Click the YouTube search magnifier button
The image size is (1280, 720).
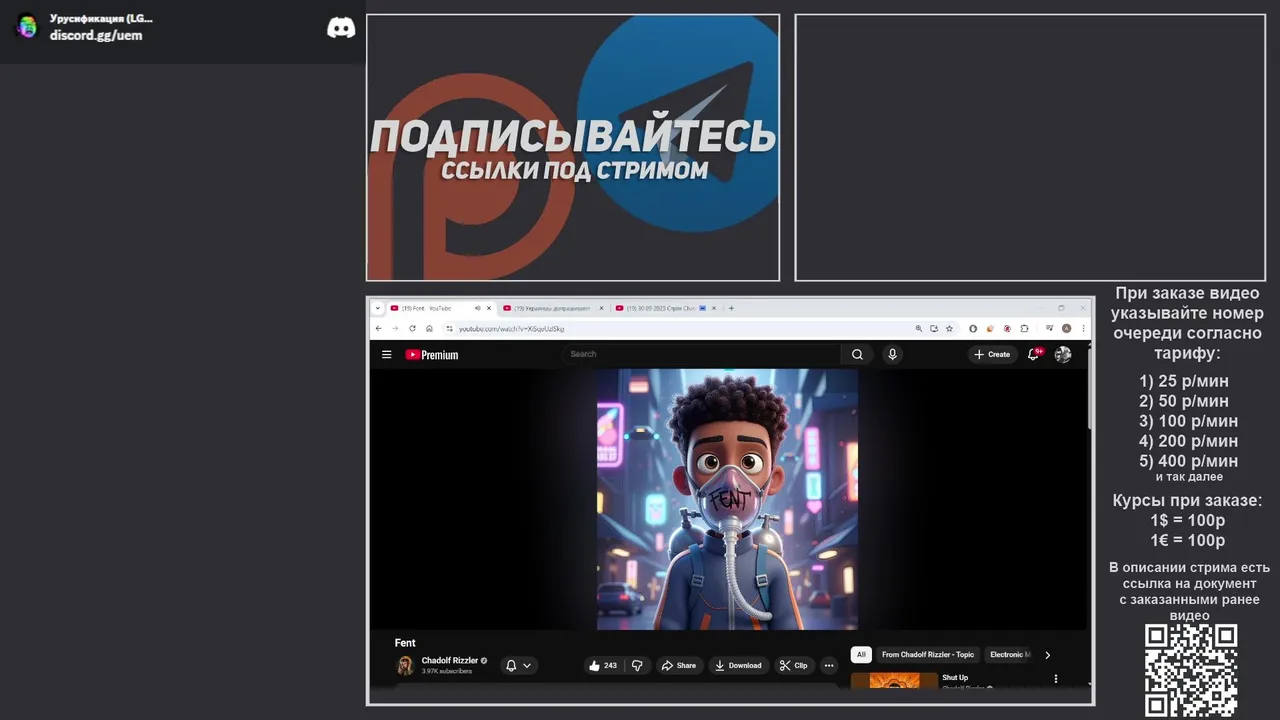click(857, 354)
